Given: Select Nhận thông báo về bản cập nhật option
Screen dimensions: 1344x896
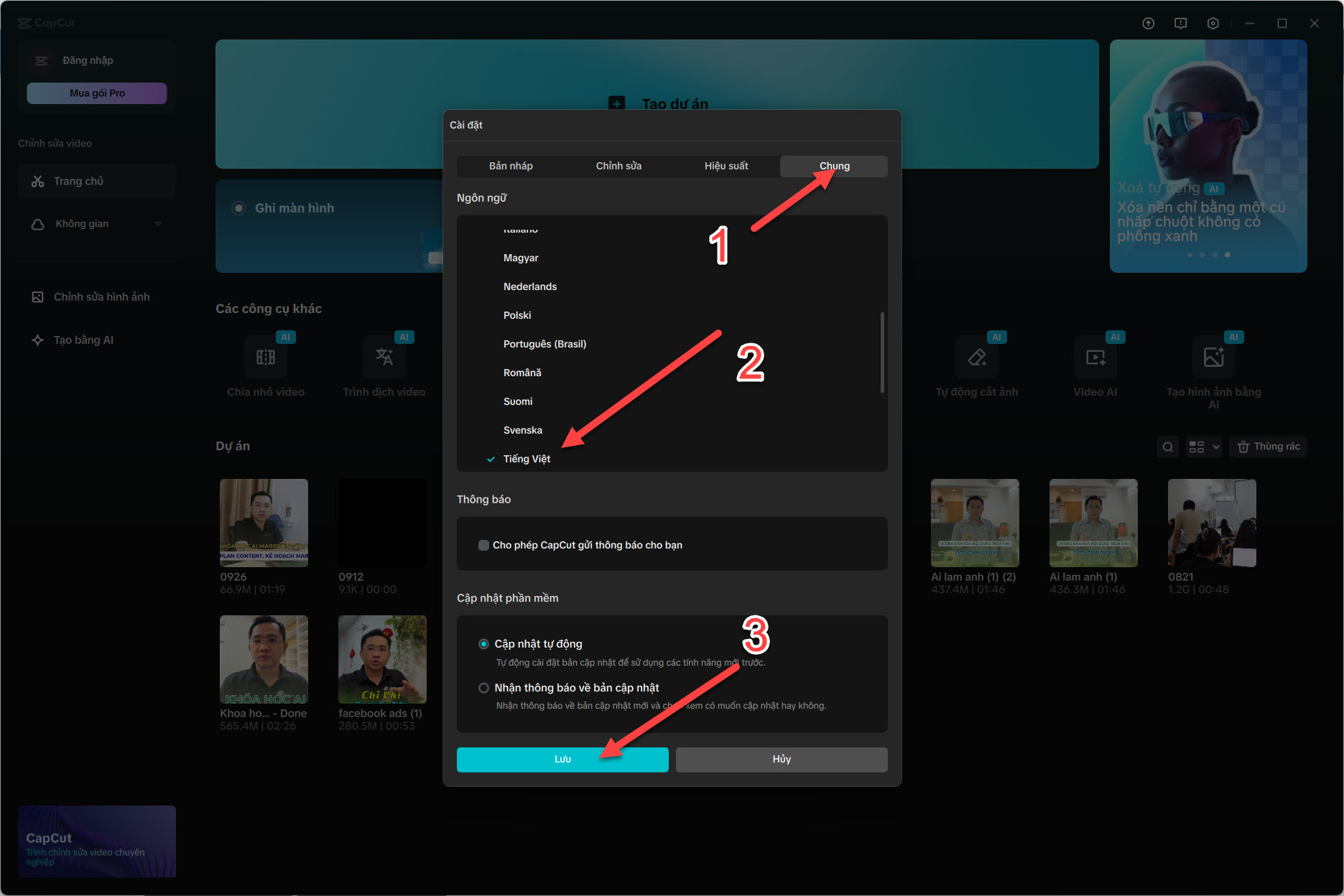Looking at the screenshot, I should (x=484, y=688).
